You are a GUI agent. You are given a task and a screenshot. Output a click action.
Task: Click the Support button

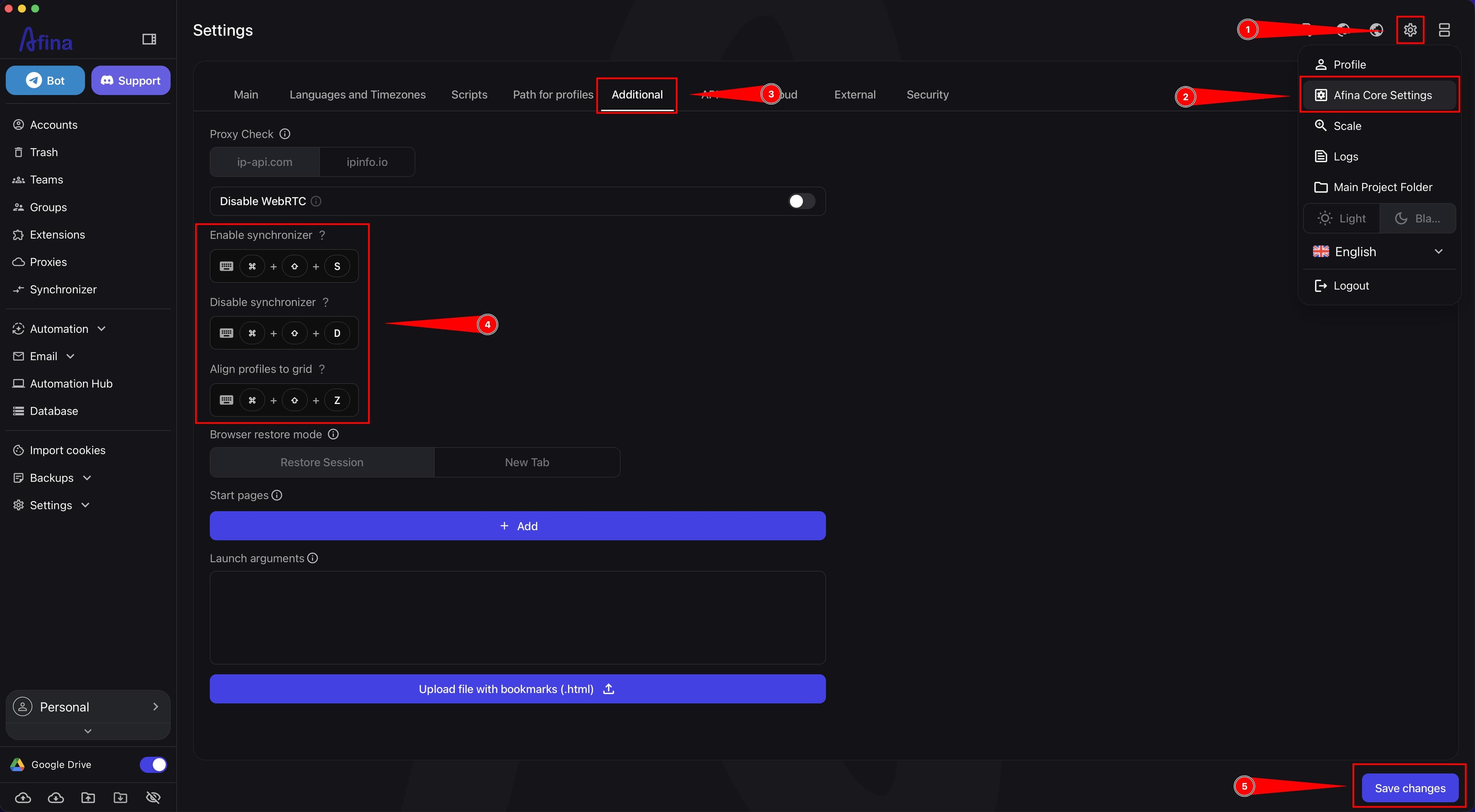(x=131, y=80)
